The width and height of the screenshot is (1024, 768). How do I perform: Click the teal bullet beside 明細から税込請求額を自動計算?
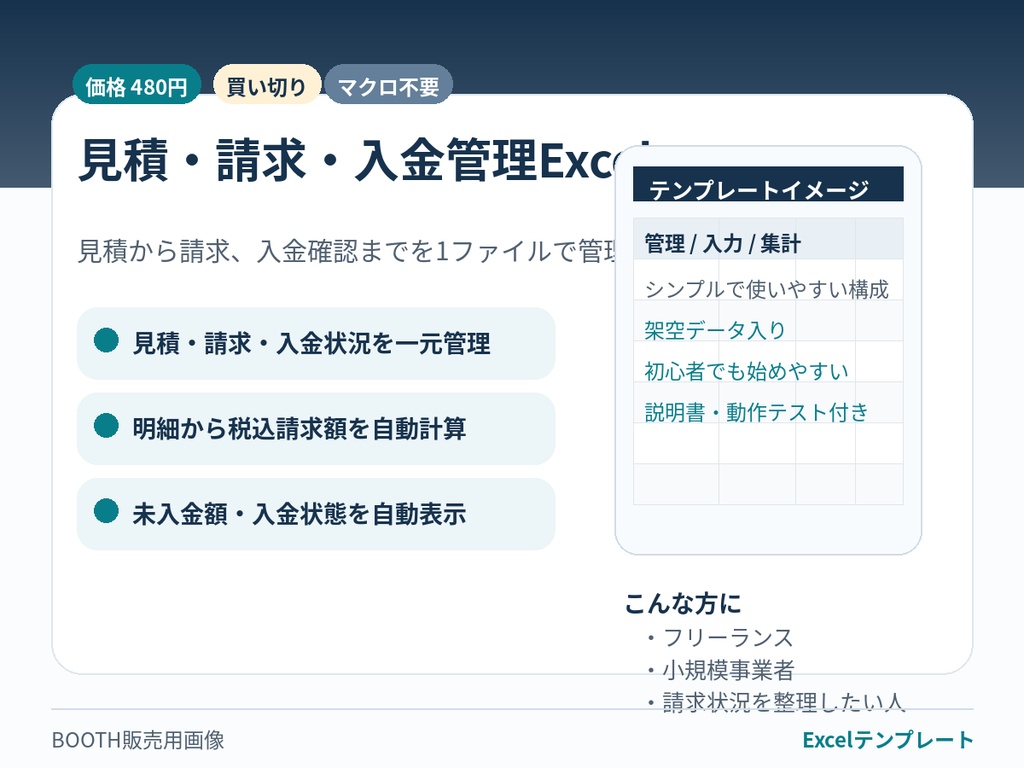point(106,426)
